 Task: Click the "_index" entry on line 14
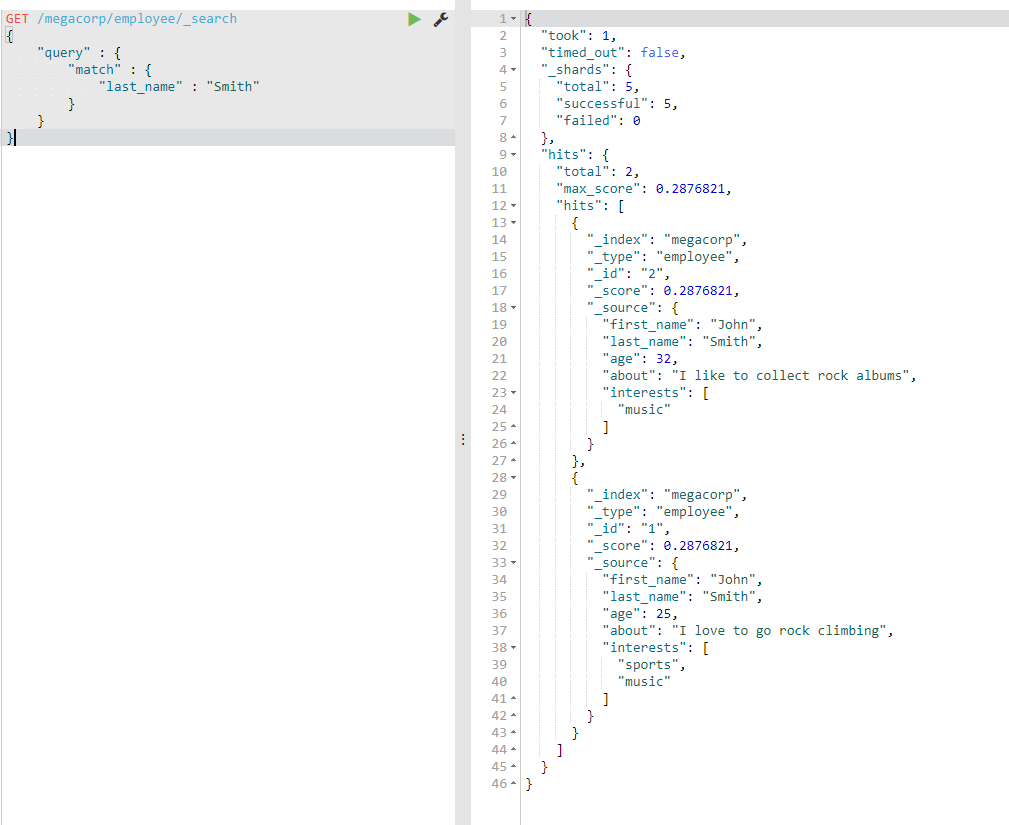664,239
